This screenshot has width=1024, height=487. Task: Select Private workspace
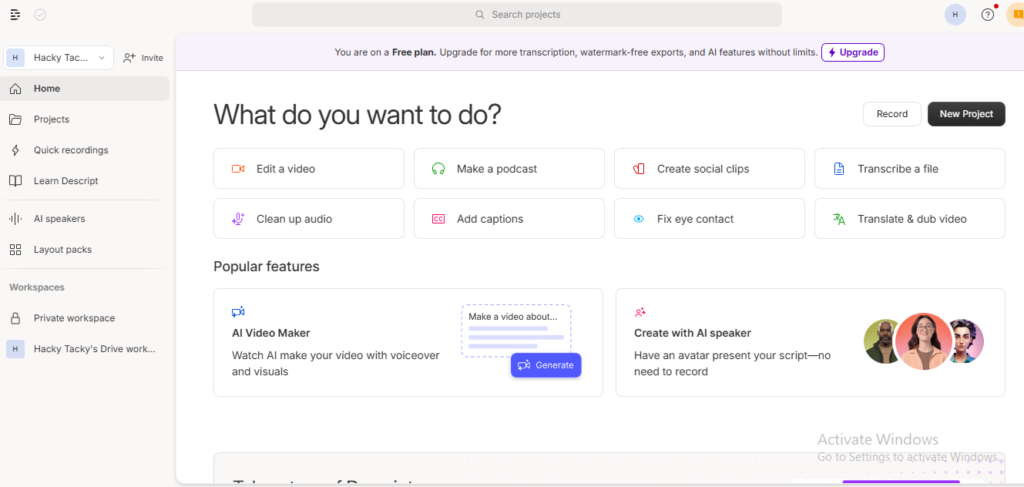[x=85, y=318]
